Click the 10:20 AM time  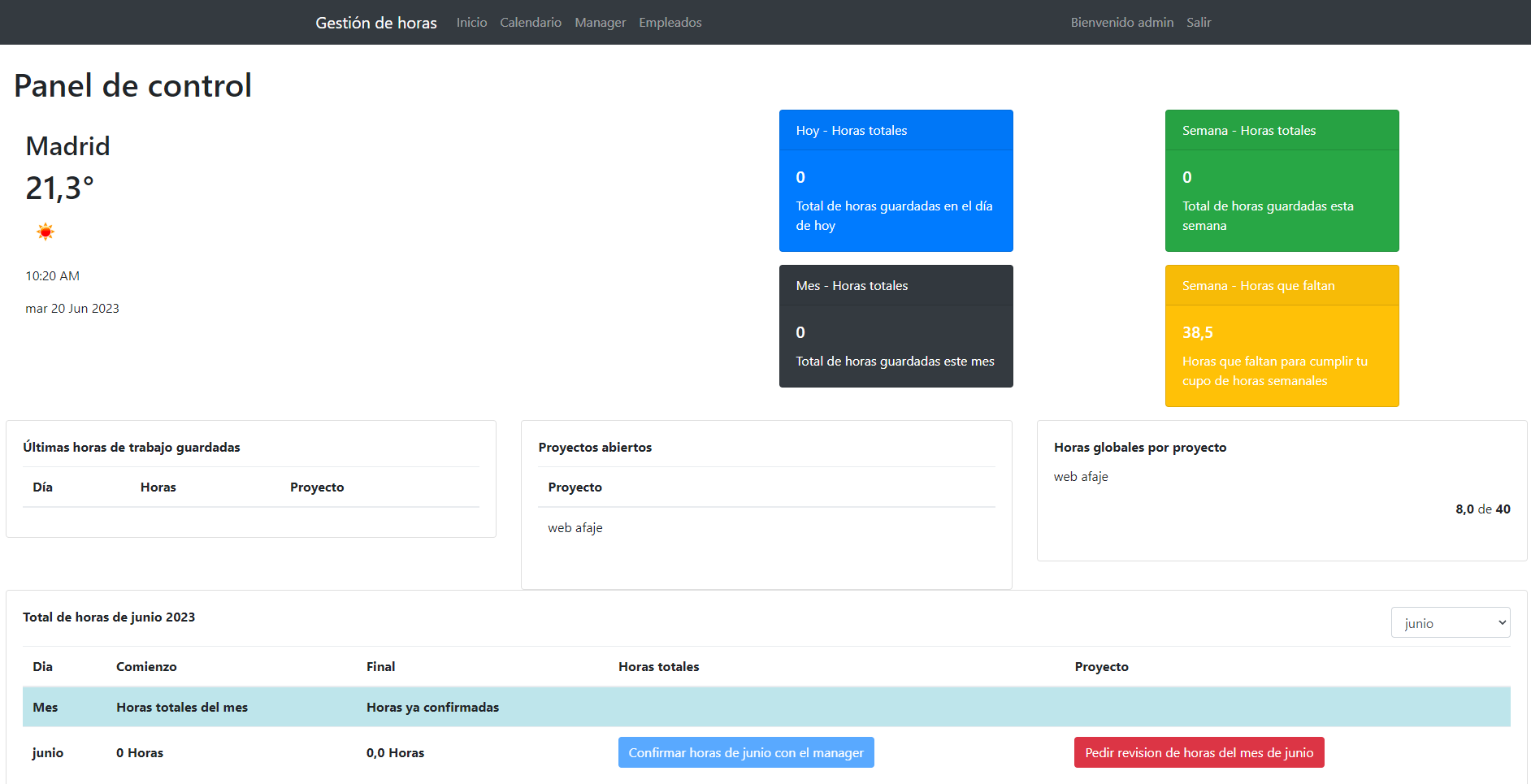[52, 276]
